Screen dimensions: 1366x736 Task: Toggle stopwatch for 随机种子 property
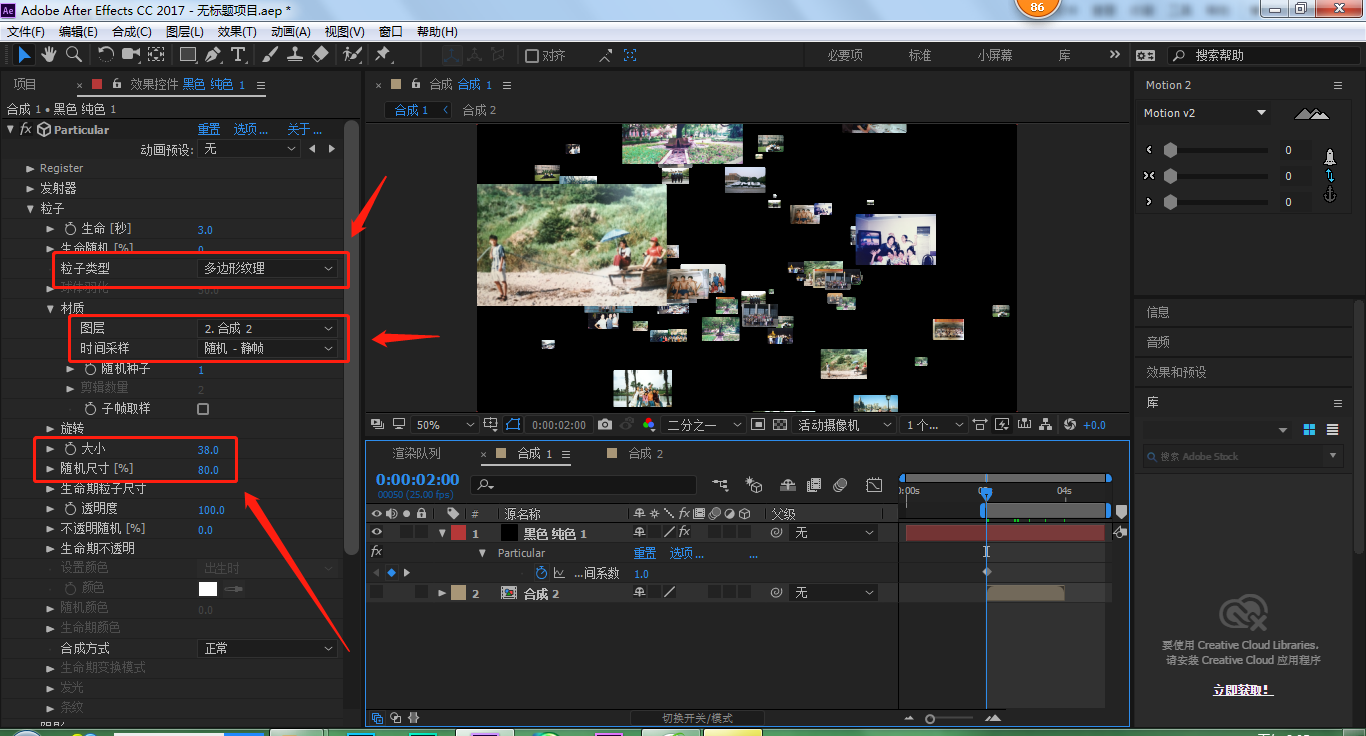point(90,369)
